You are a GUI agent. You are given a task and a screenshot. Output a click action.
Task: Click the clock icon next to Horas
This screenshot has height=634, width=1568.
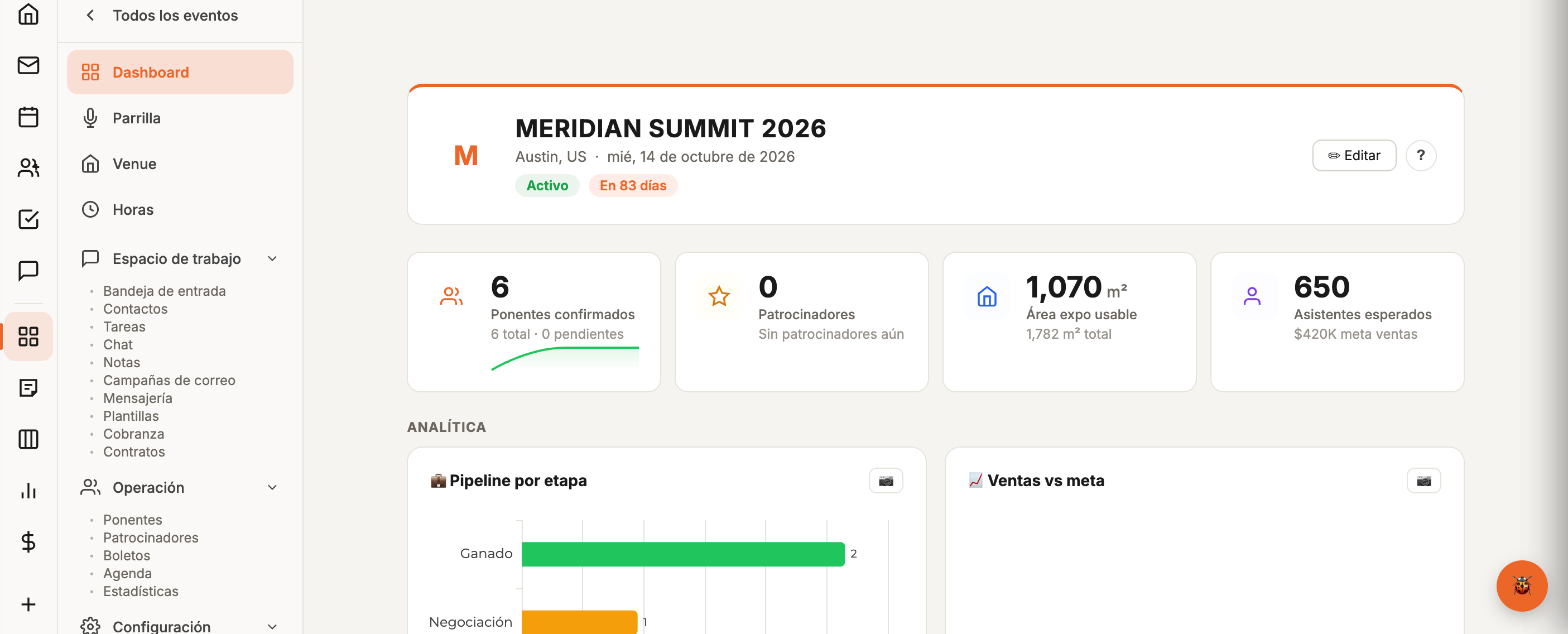pos(90,210)
